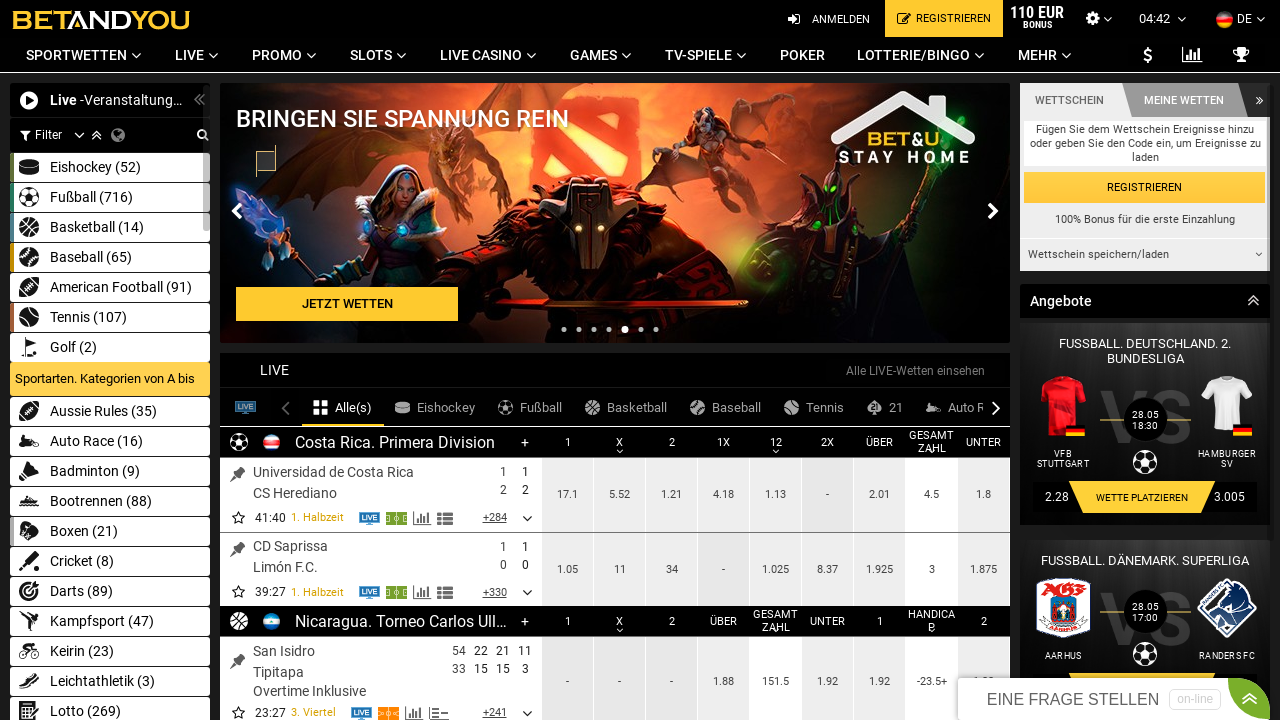Open live stream for Universidad de Costa Rica match
The width and height of the screenshot is (1280, 720).
coord(370,518)
